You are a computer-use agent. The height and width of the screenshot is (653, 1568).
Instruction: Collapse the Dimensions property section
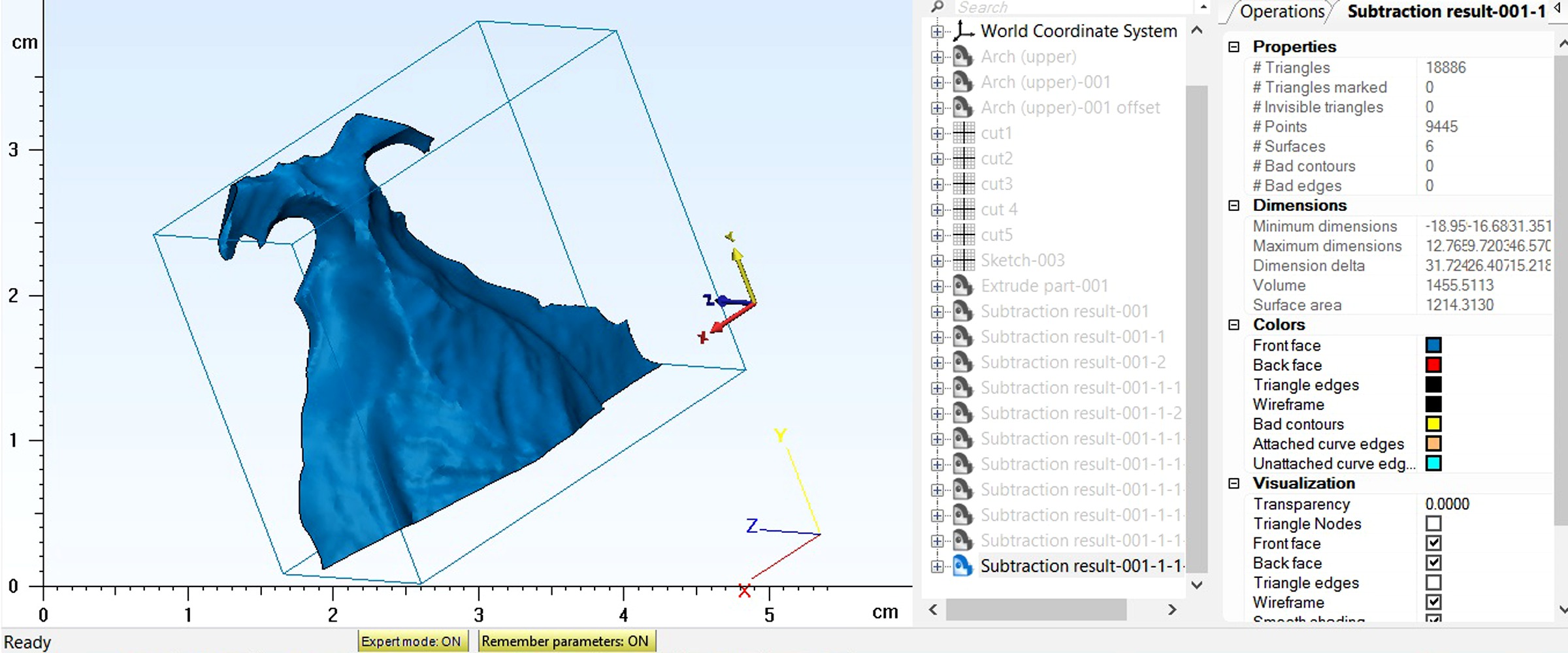(1233, 205)
